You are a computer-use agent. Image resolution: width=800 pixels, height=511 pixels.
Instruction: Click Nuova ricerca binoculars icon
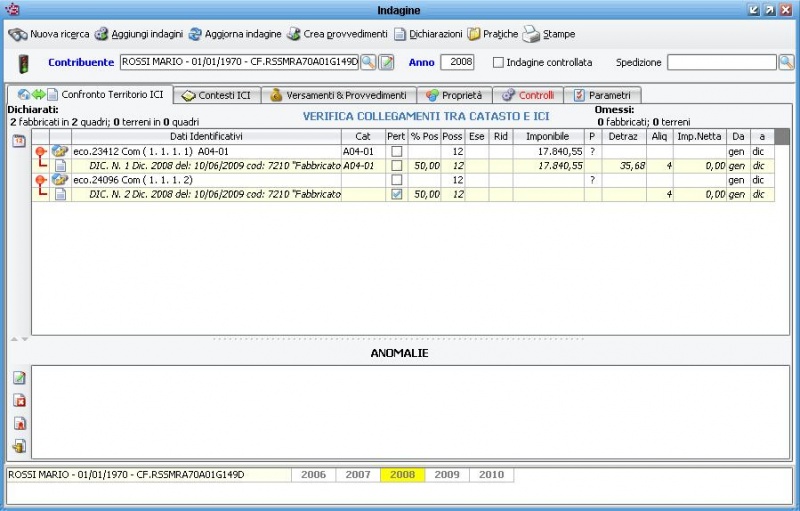[17, 34]
